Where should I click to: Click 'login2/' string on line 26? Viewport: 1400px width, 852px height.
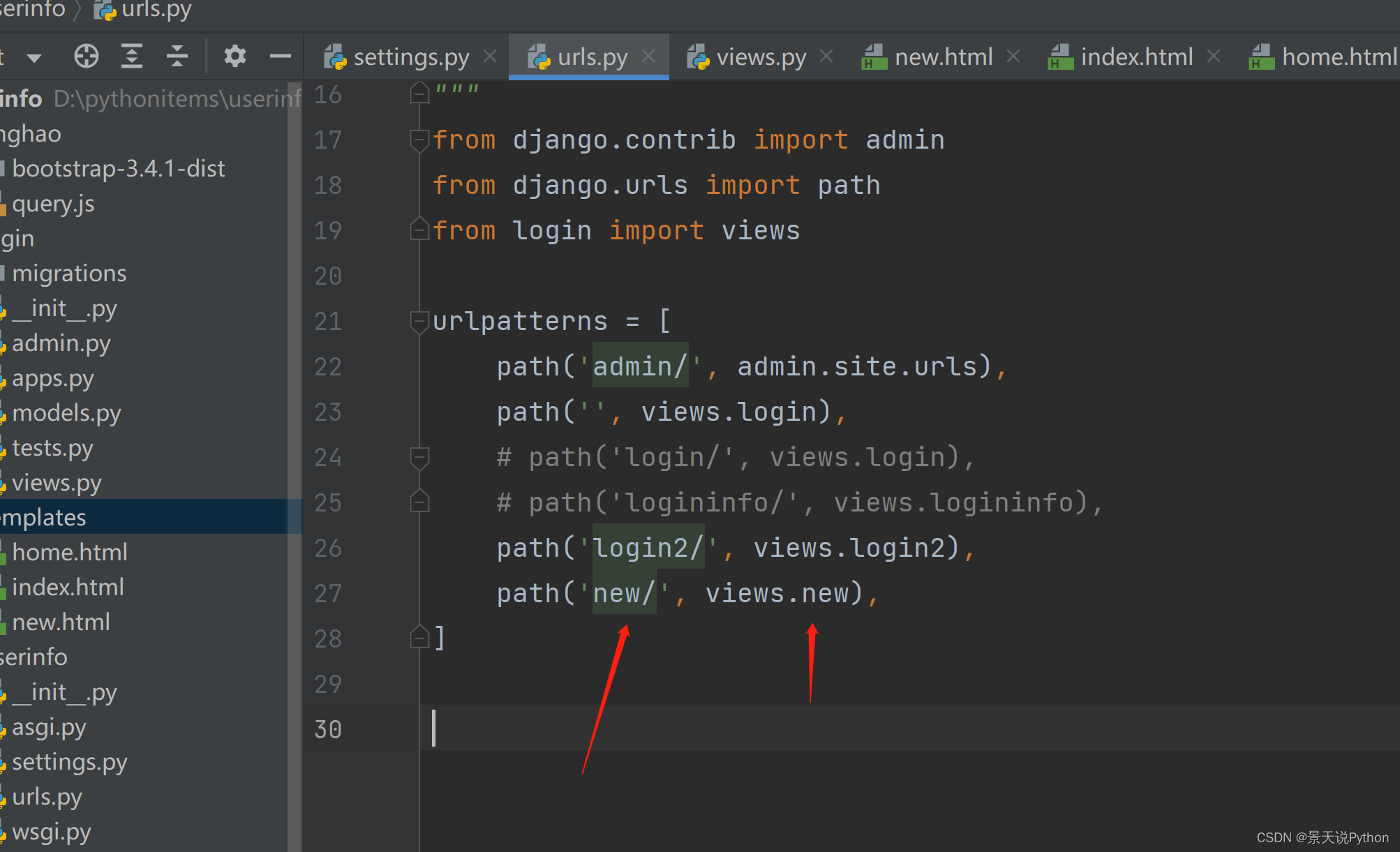[x=648, y=548]
